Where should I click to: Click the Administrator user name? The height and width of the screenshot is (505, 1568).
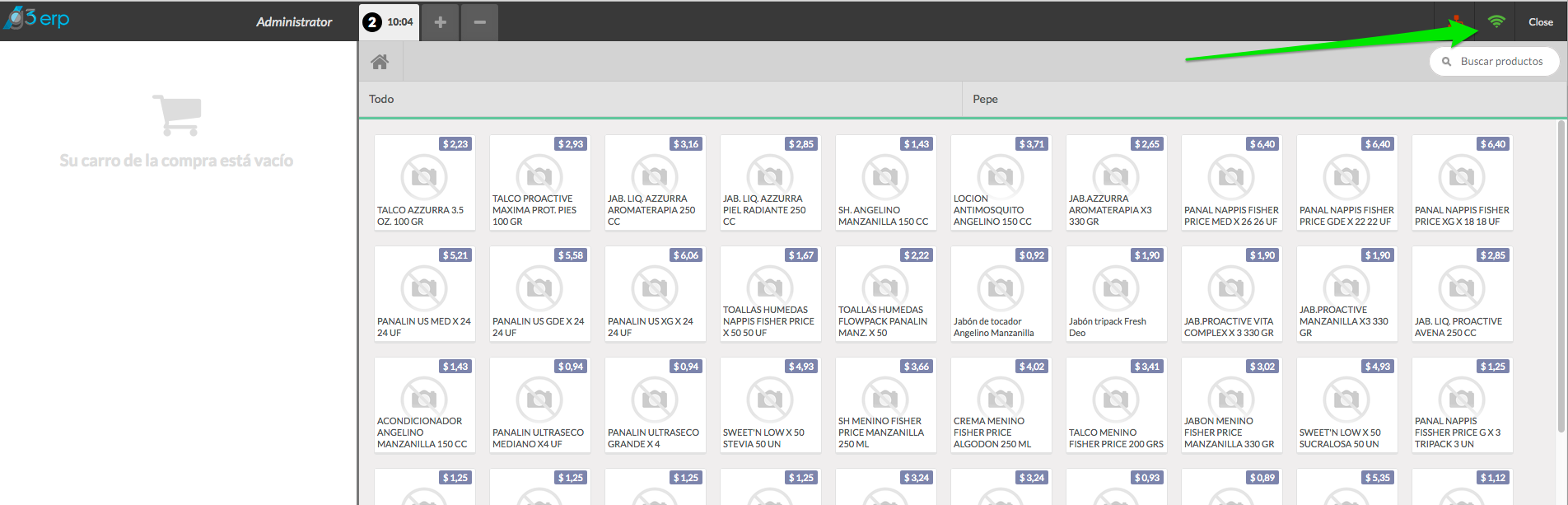click(x=294, y=22)
